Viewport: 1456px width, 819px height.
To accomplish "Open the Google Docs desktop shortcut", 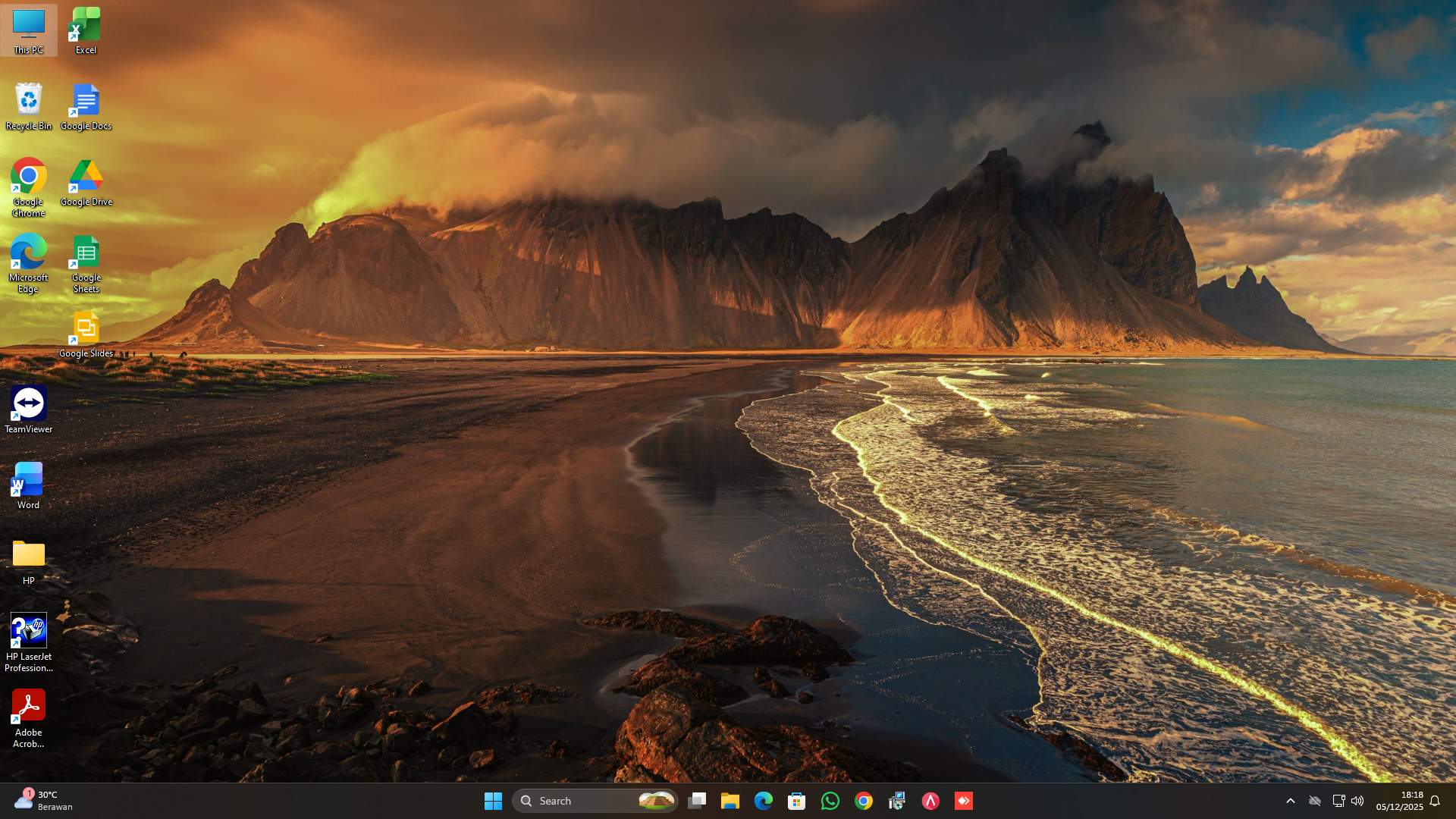I will coord(85,99).
